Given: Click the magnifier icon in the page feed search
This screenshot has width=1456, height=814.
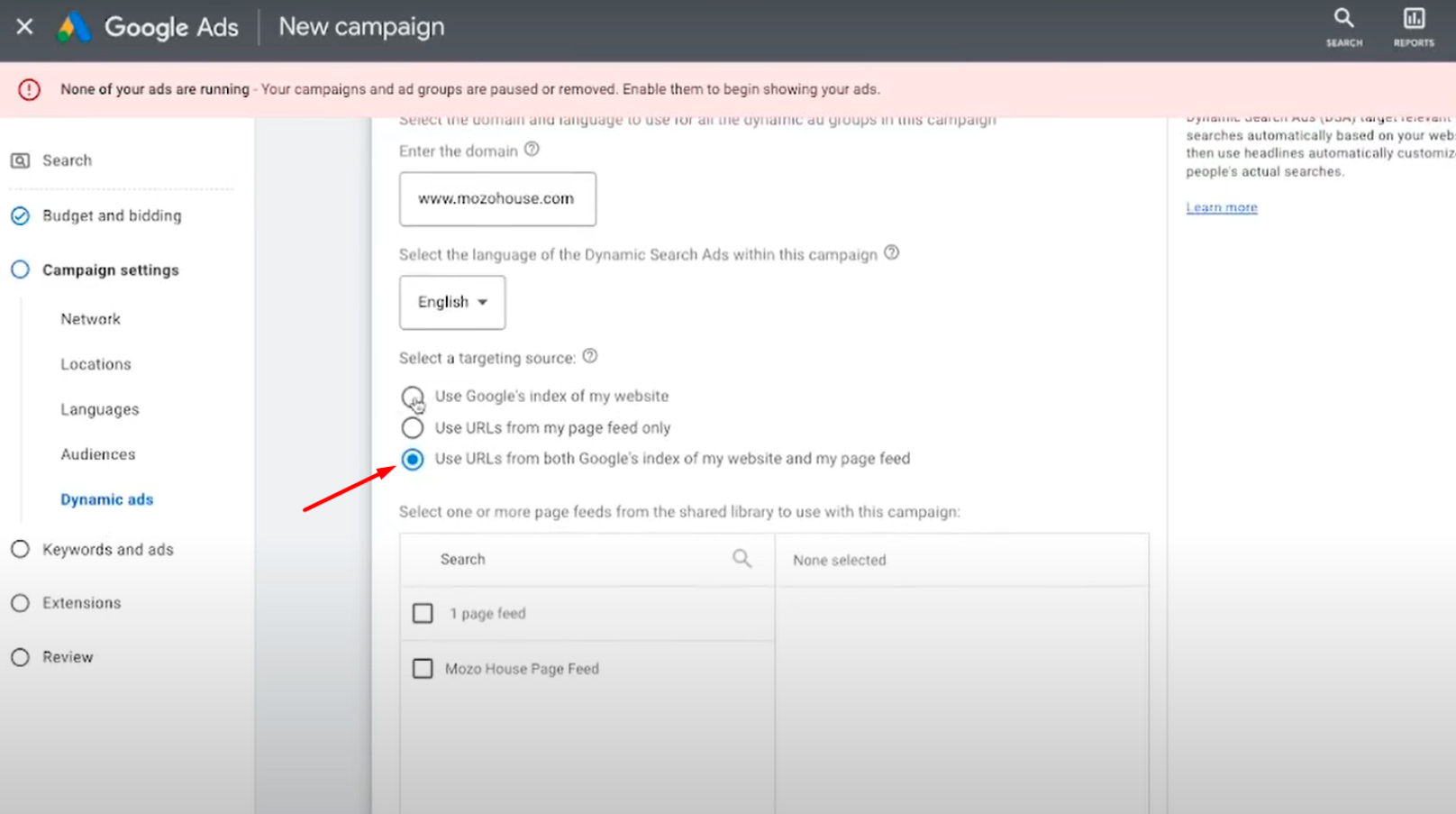Looking at the screenshot, I should pos(742,559).
